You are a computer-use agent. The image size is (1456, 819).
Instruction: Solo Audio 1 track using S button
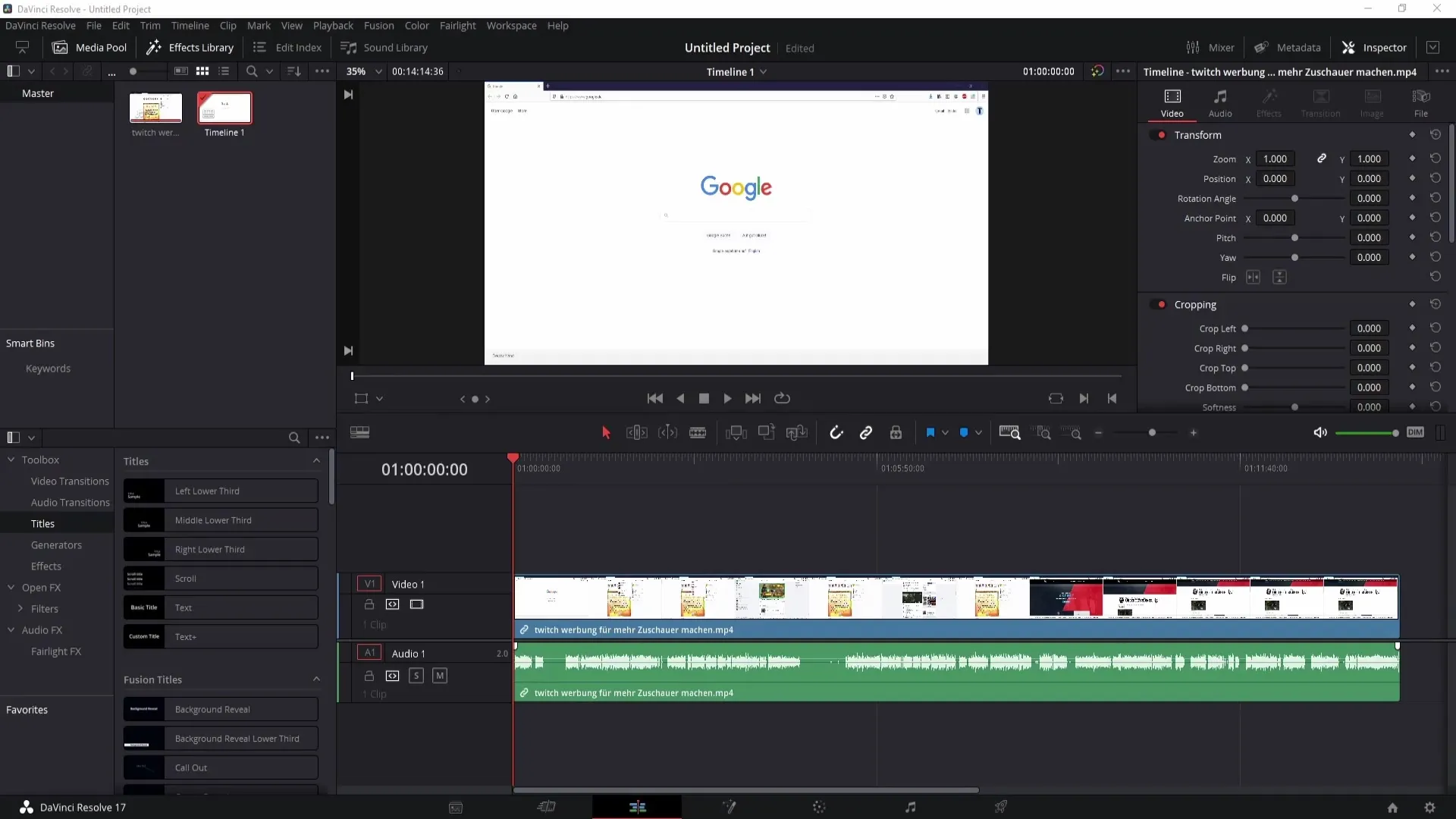[x=416, y=675]
